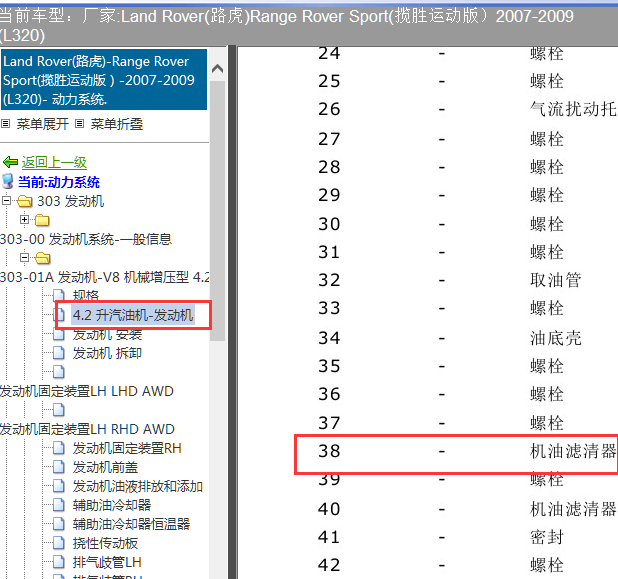The height and width of the screenshot is (579, 618).
Task: Open 发动机油液排放和添加 document
Action: pyautogui.click(x=138, y=486)
